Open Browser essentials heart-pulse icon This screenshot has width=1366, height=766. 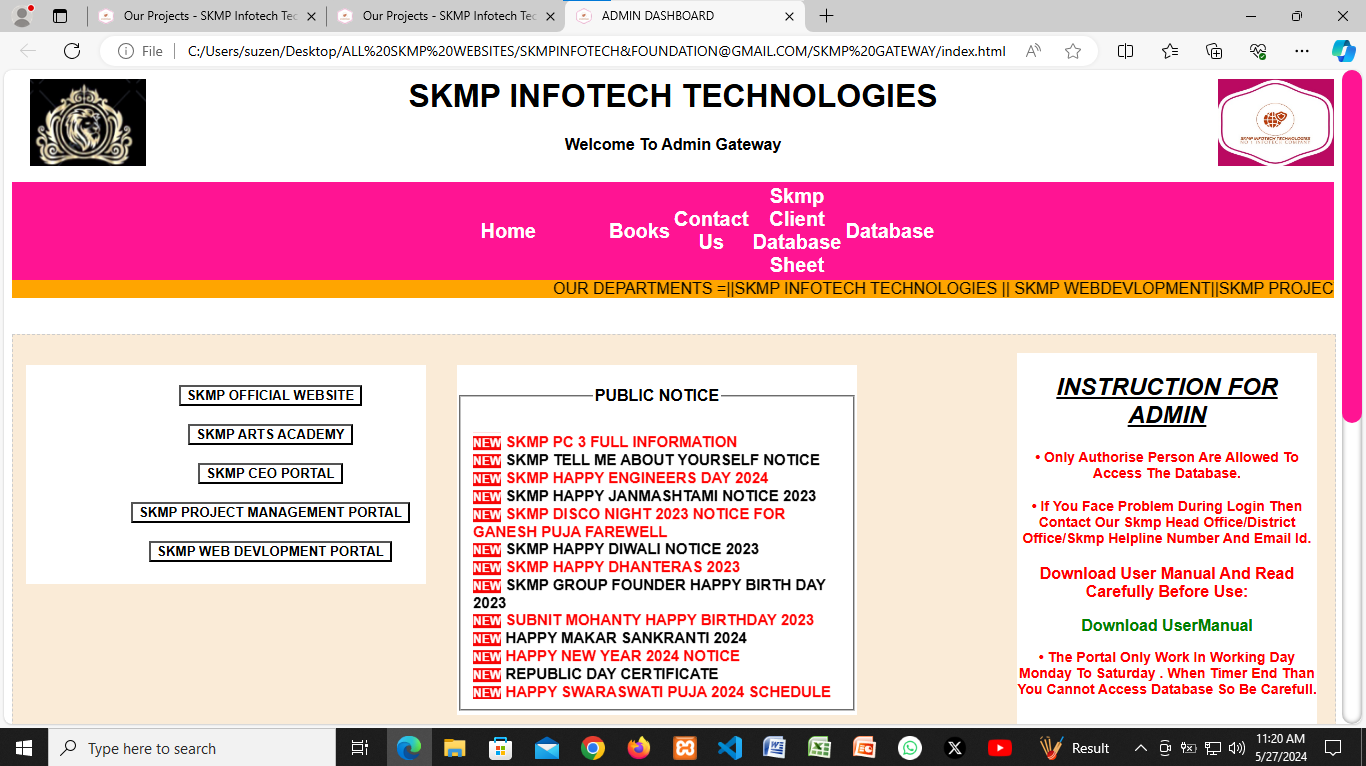pos(1258,51)
